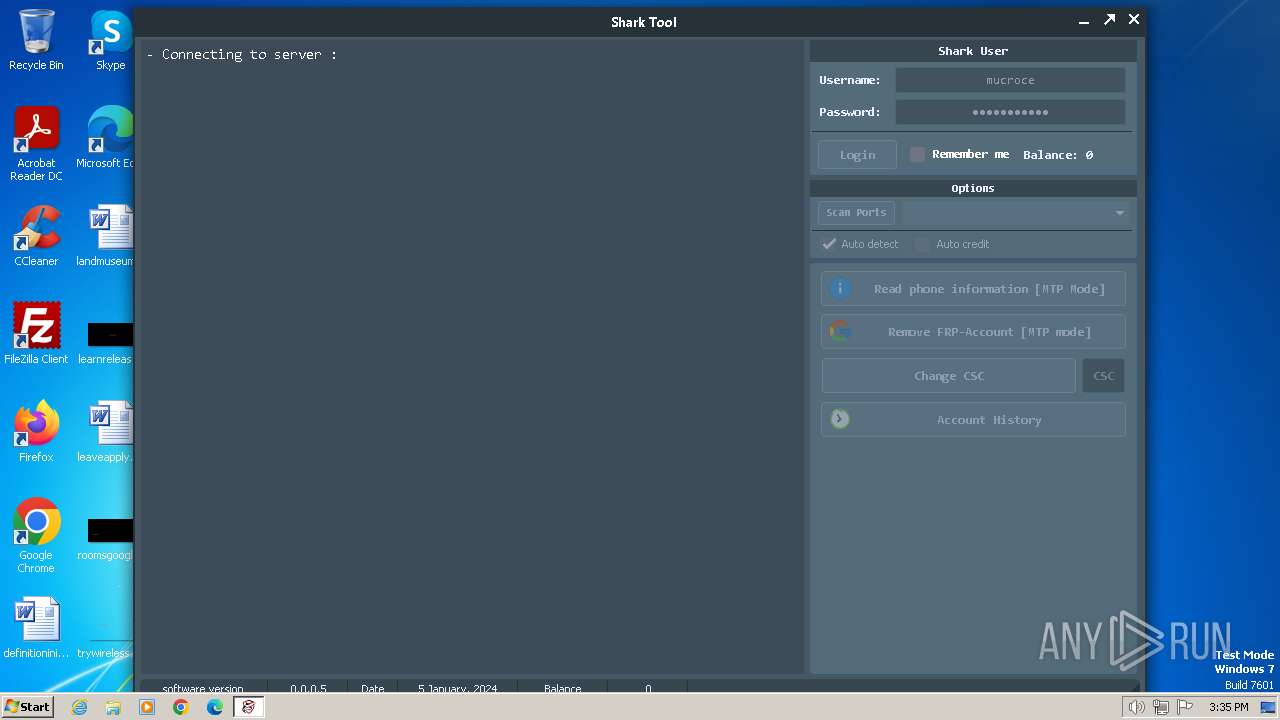Open the media player taskbar icon
This screenshot has width=1280, height=720.
coord(147,707)
